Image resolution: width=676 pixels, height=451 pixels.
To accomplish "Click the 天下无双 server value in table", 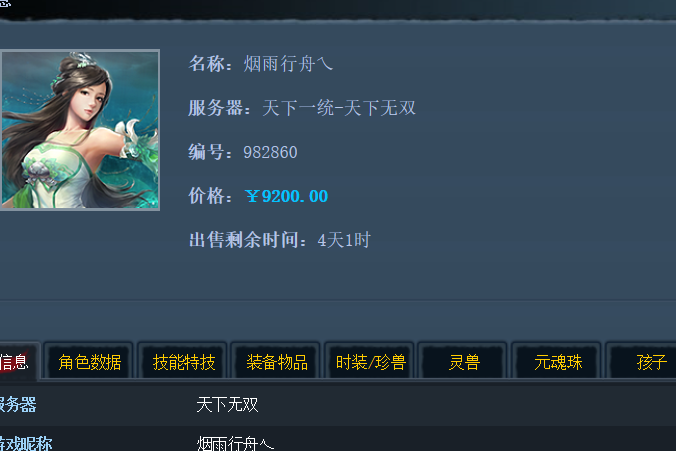I will (227, 404).
